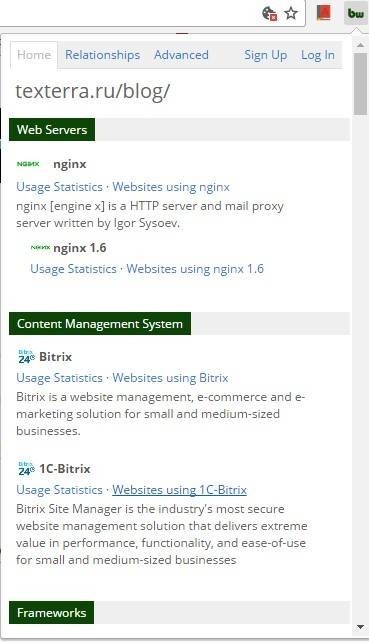Click the nginx description mentioning Igor Sysoev
369x643 pixels.
pos(150,214)
